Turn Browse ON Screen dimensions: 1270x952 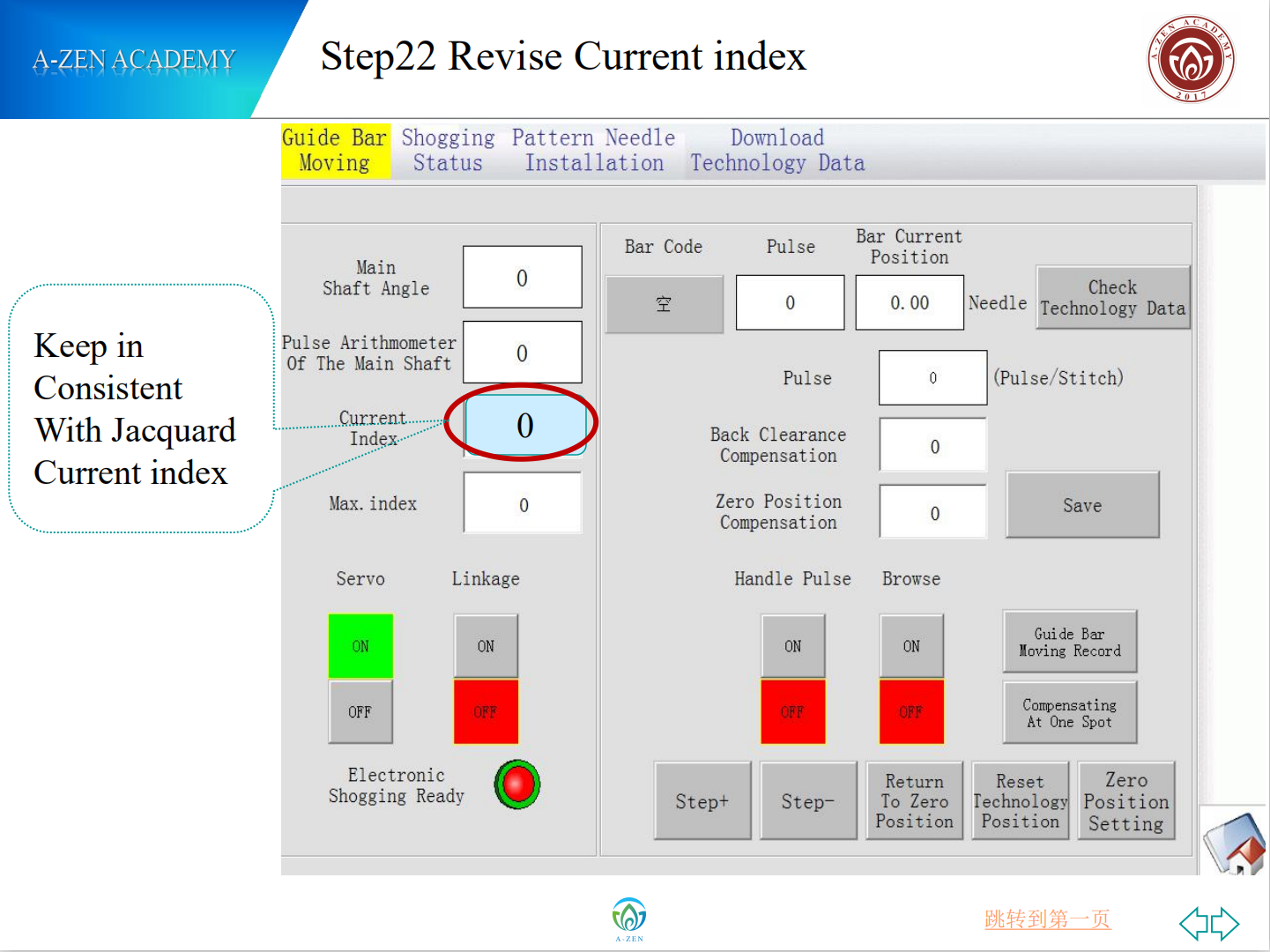(x=910, y=646)
